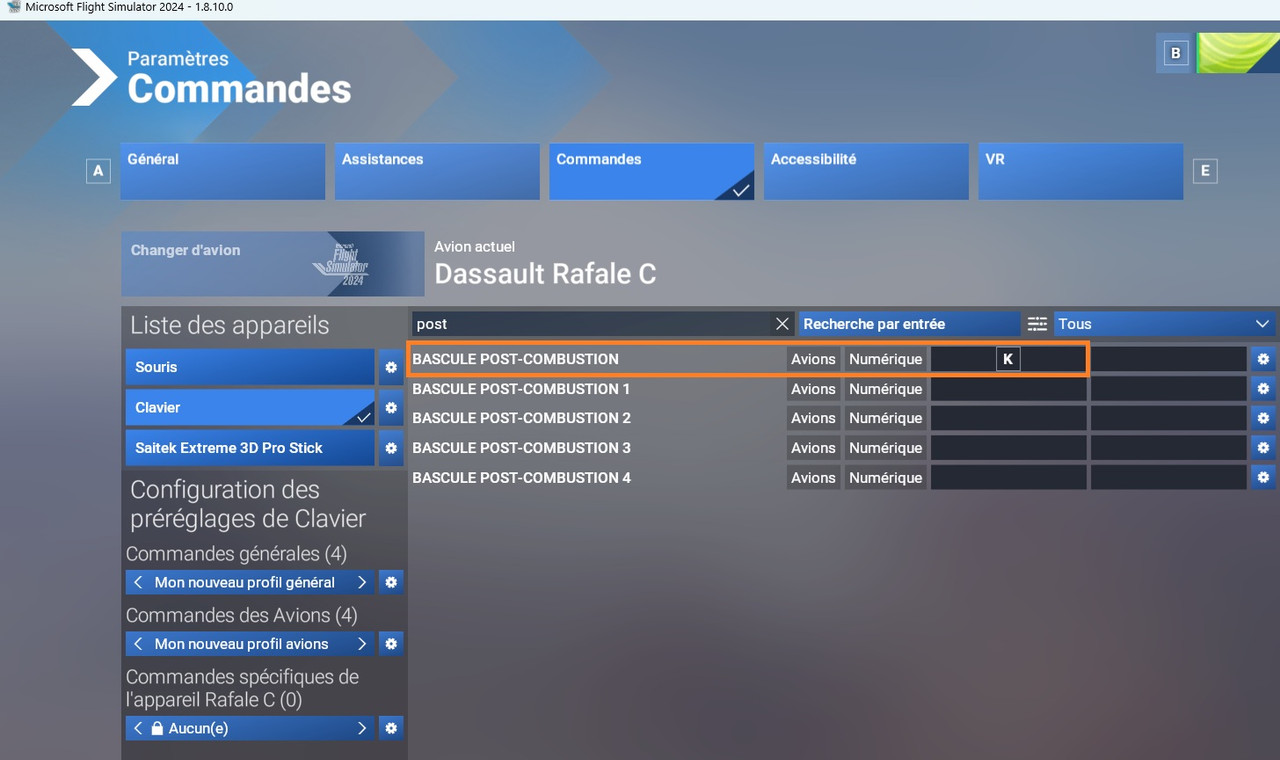The height and width of the screenshot is (760, 1280).
Task: Click the E key next-tab icon
Action: click(1204, 171)
